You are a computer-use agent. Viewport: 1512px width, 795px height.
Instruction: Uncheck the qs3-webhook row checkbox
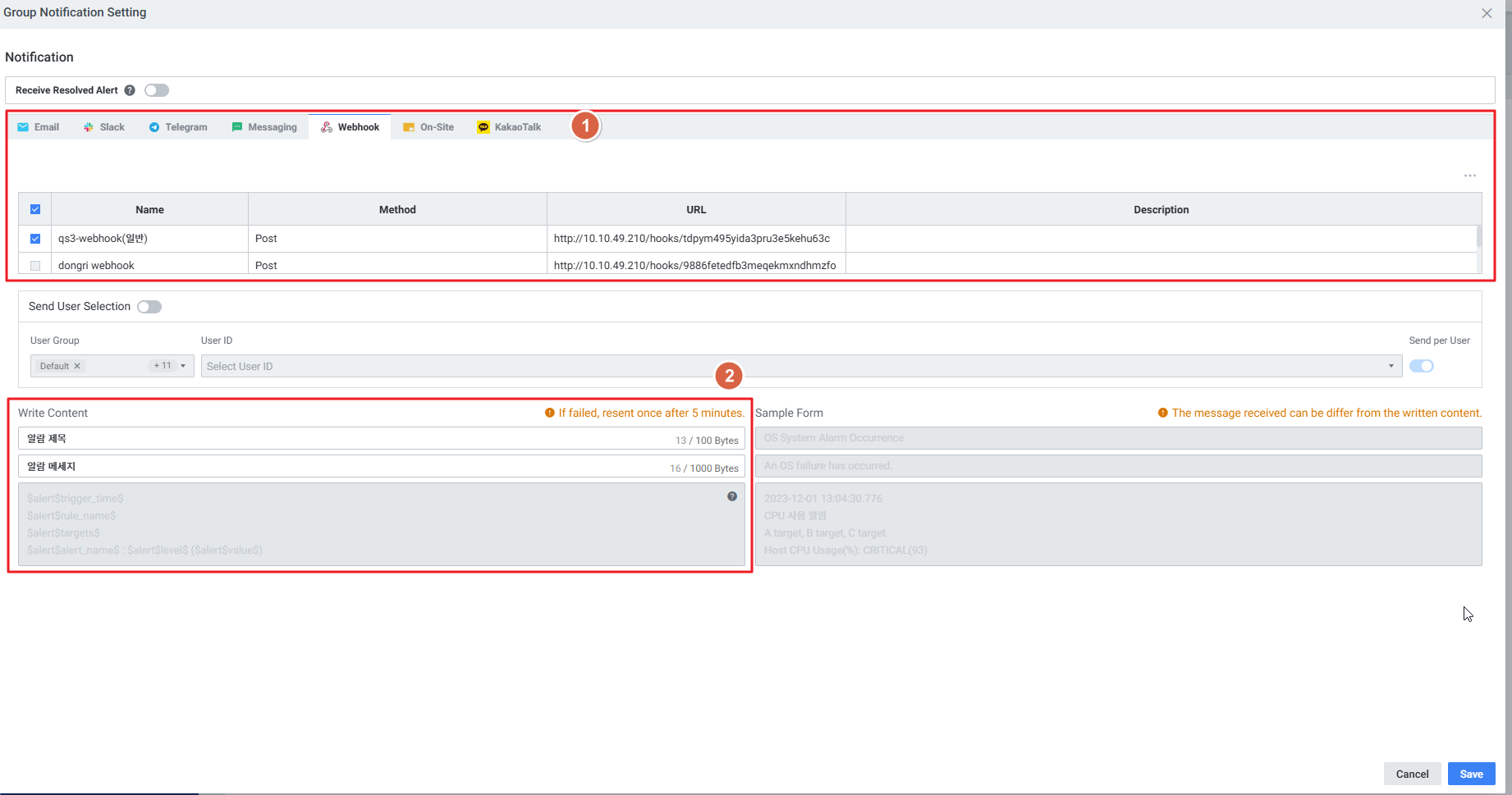tap(35, 239)
